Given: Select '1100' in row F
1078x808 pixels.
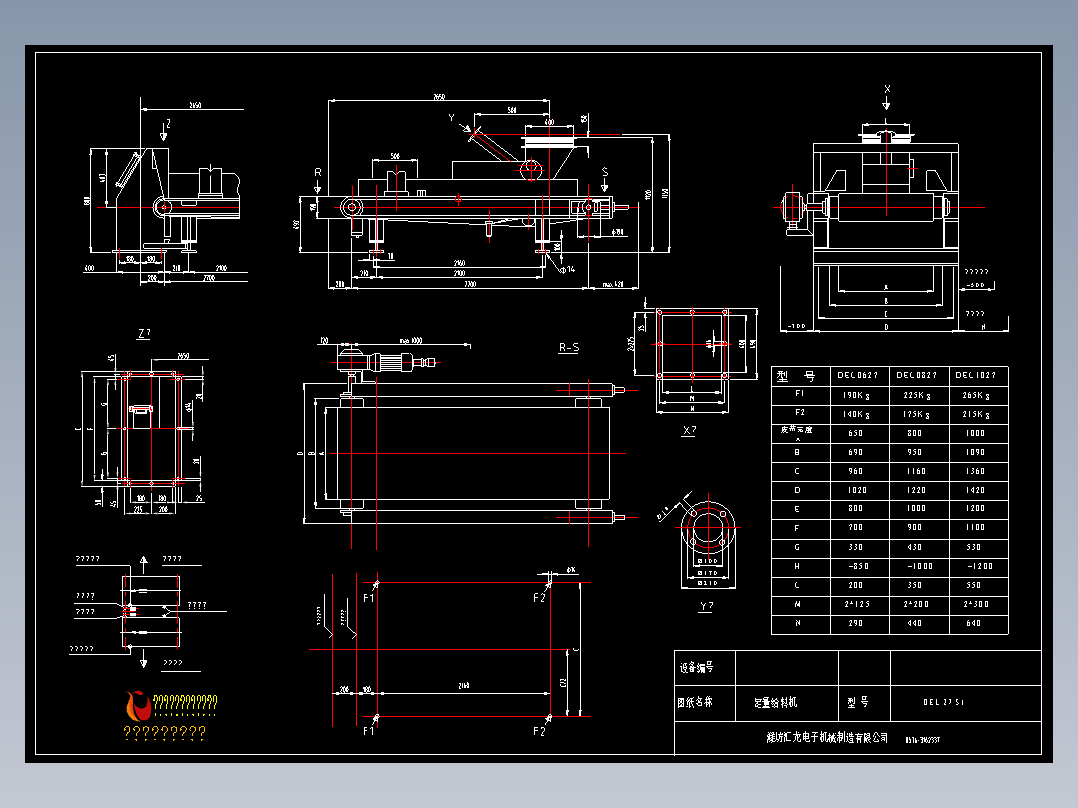Looking at the screenshot, I should point(975,527).
